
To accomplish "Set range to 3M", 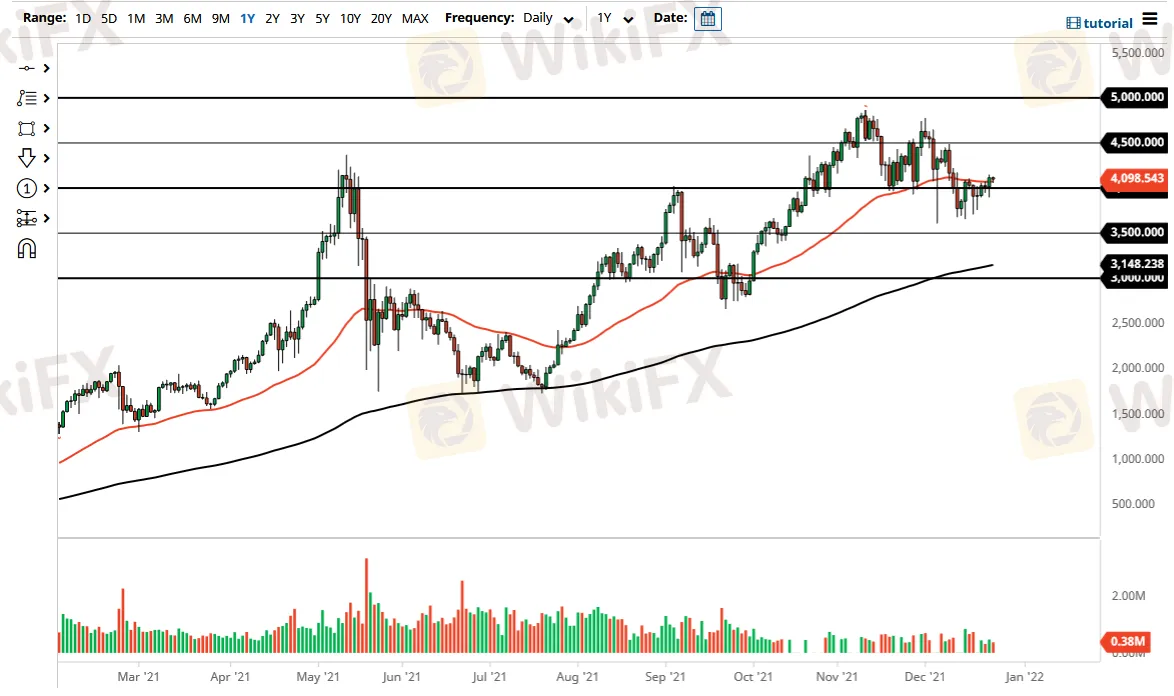I will coord(164,18).
